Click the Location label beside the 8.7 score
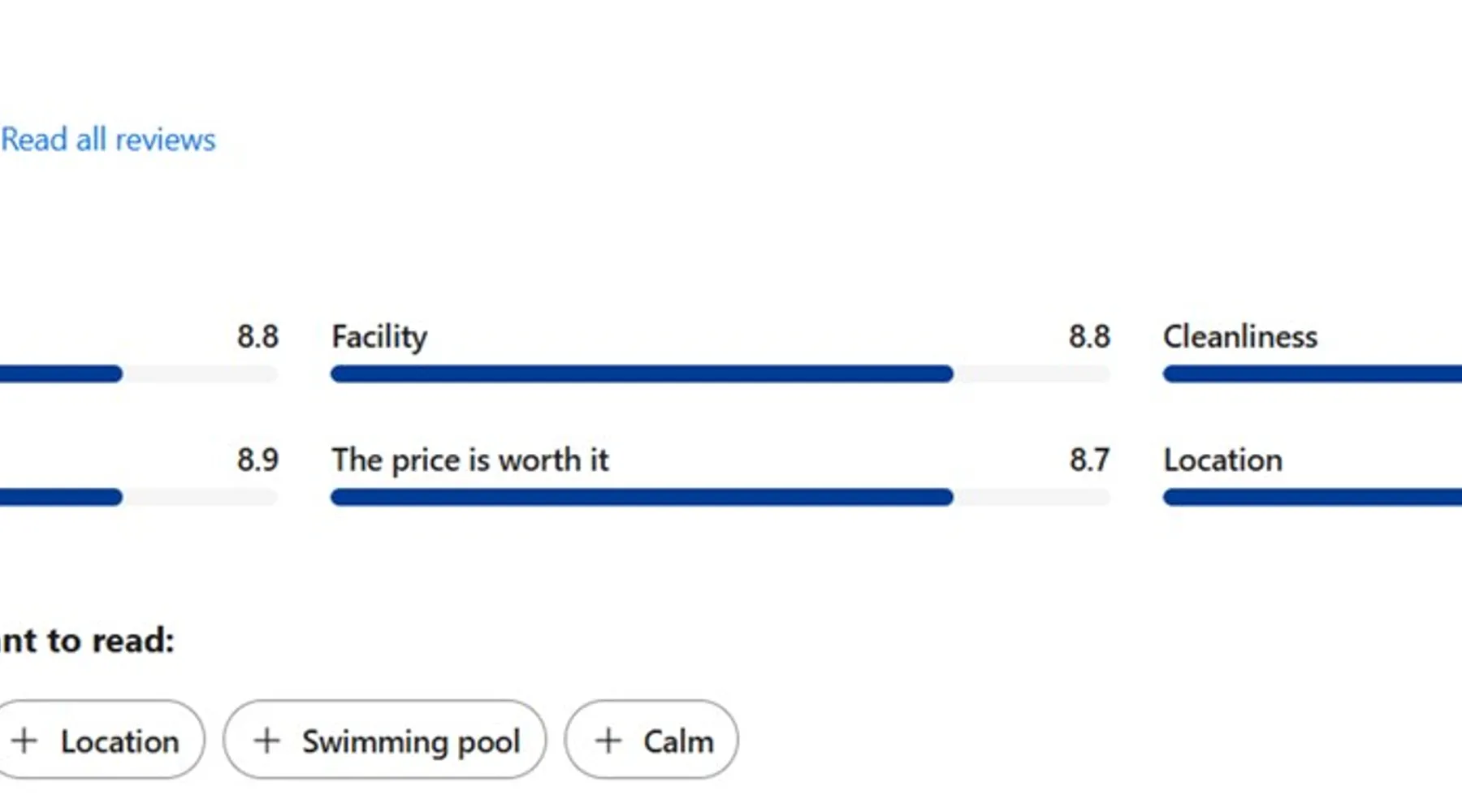1462x812 pixels. (1222, 460)
